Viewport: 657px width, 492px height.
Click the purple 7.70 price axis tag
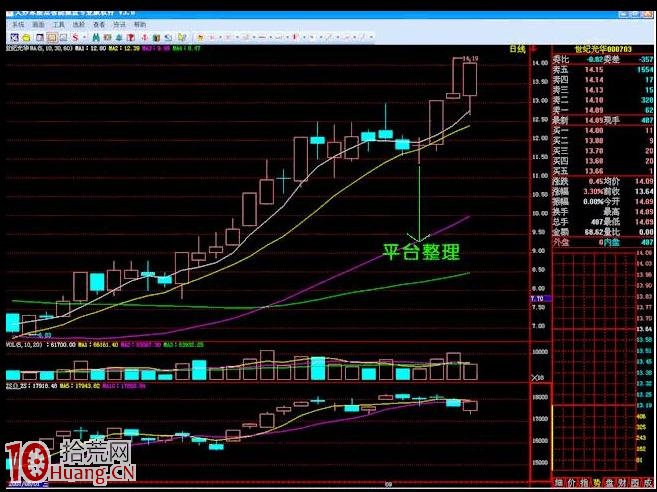pos(540,299)
